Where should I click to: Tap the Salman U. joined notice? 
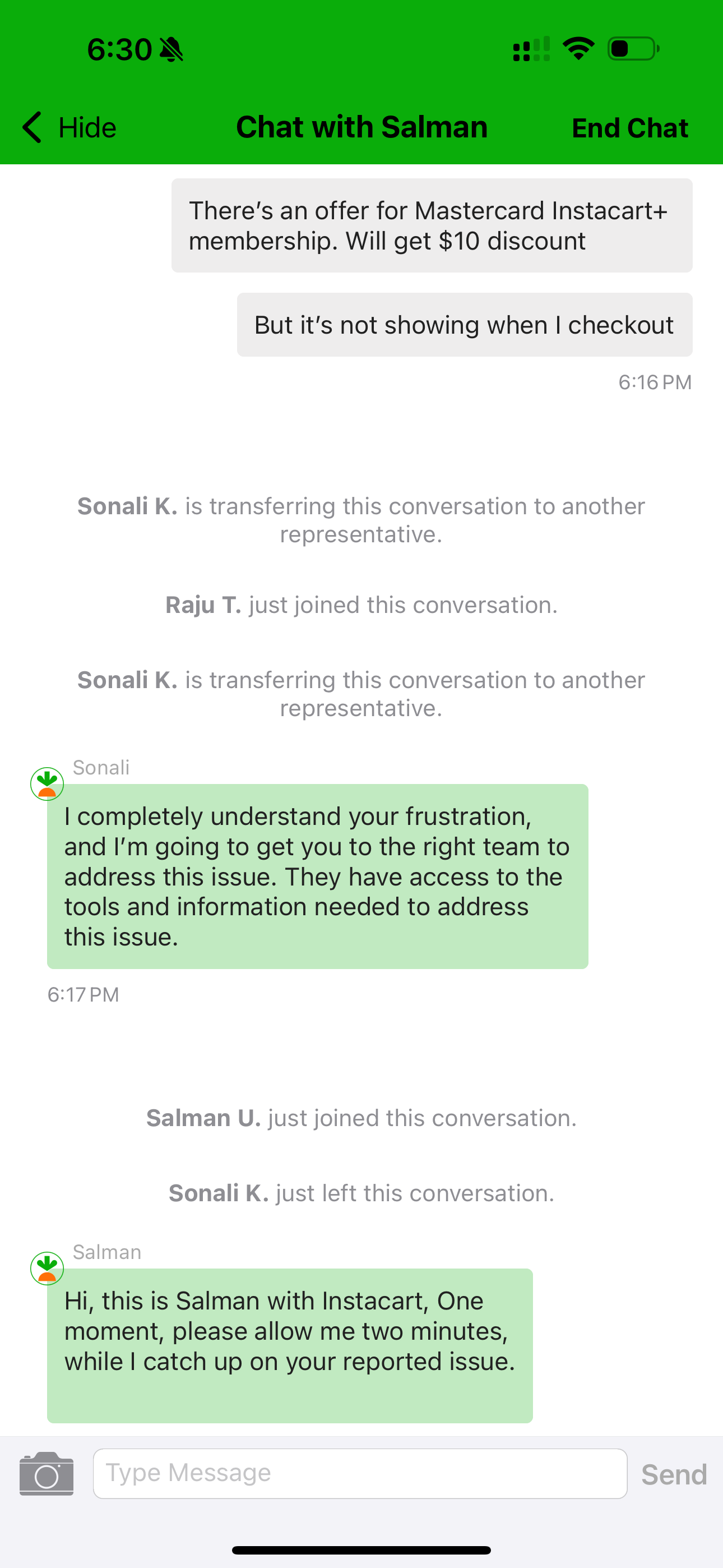click(361, 1118)
